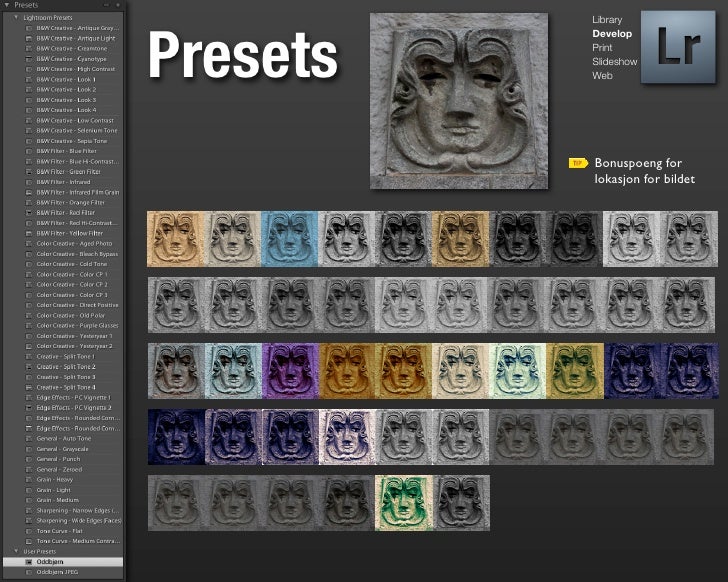
Task: Apply Edge Effects - PC Vignette 1 preset
Action: click(x=74, y=398)
